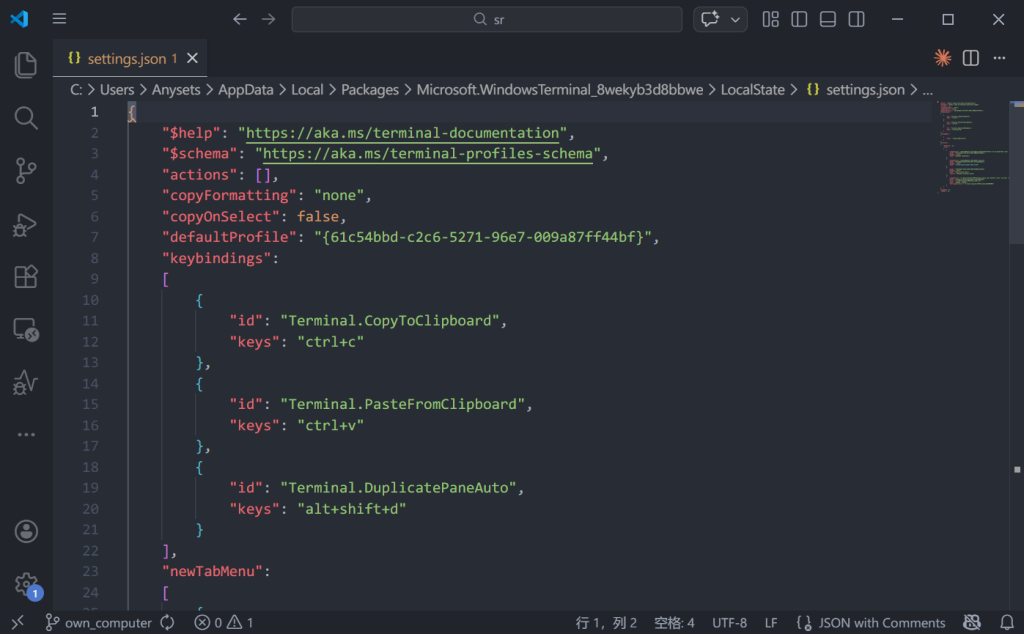This screenshot has height=634, width=1024.
Task: Toggle the primary side bar layout button
Action: [x=799, y=20]
